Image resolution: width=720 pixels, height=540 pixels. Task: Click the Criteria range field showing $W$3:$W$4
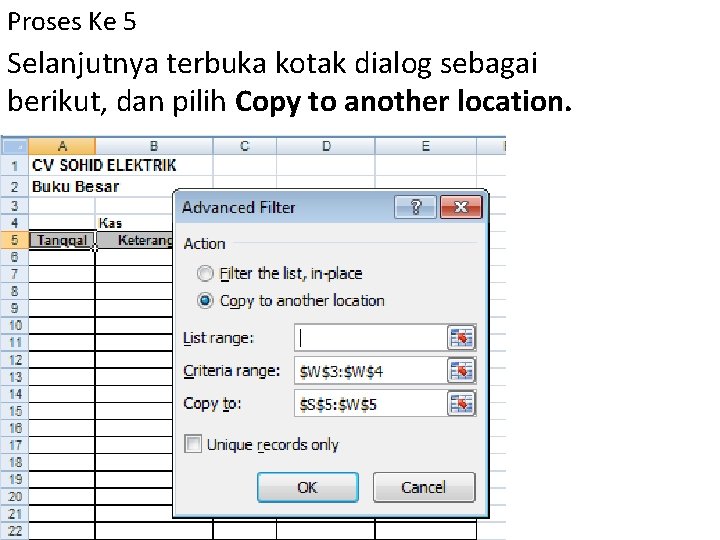click(370, 371)
